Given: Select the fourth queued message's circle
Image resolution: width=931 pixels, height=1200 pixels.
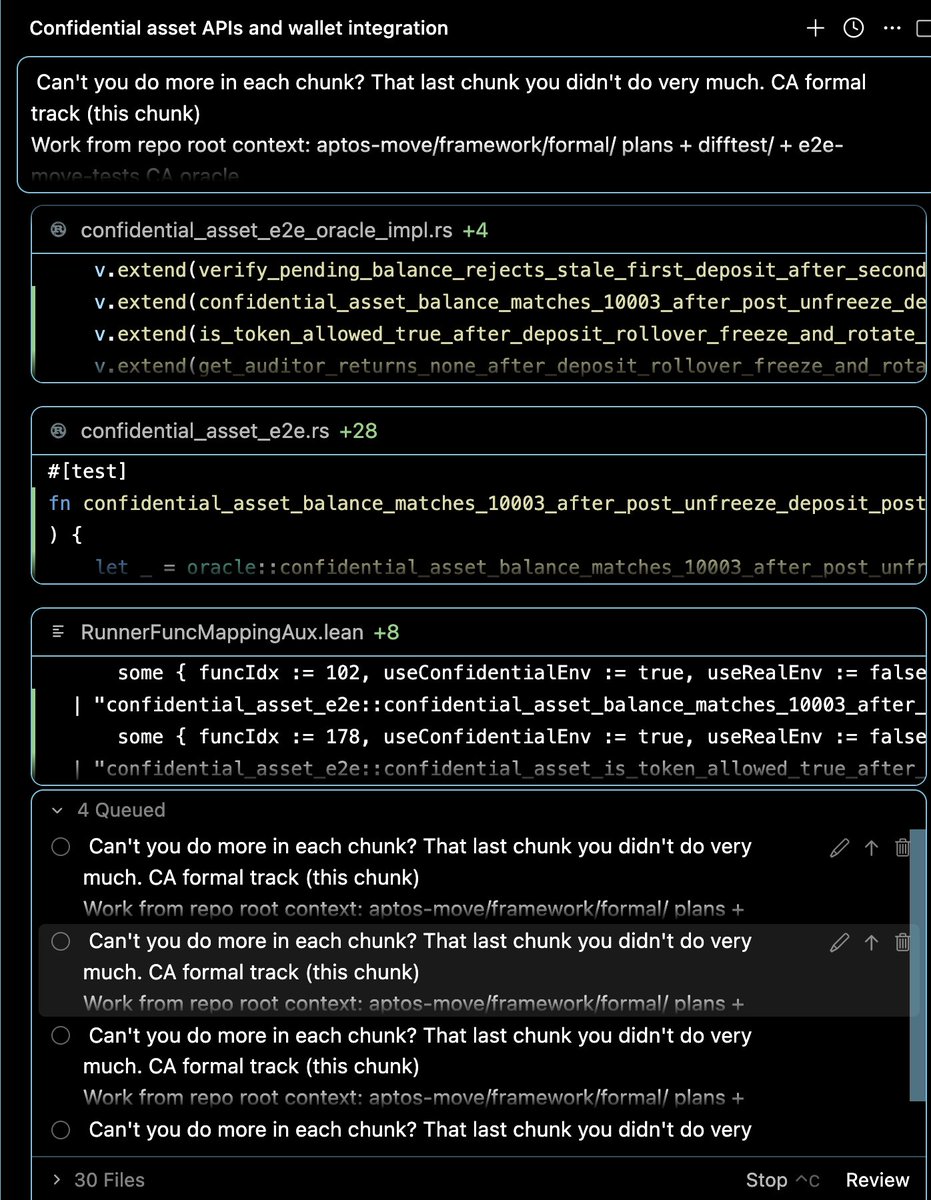Looking at the screenshot, I should pyautogui.click(x=60, y=1130).
